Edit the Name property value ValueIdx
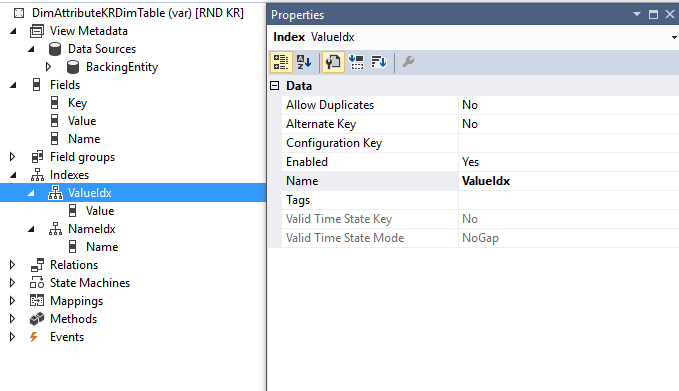679x391 pixels. click(568, 181)
